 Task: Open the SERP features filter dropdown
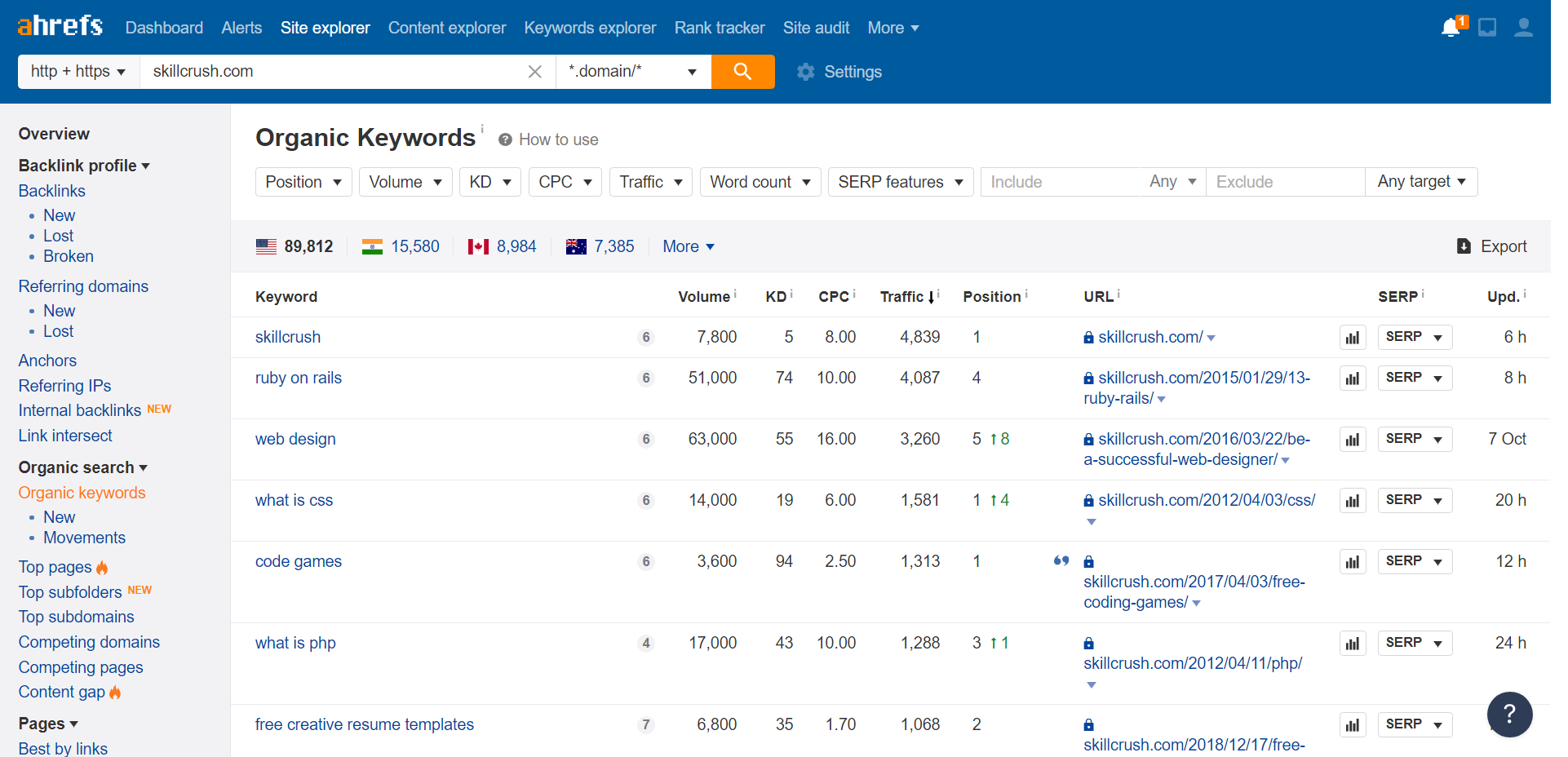tap(900, 182)
